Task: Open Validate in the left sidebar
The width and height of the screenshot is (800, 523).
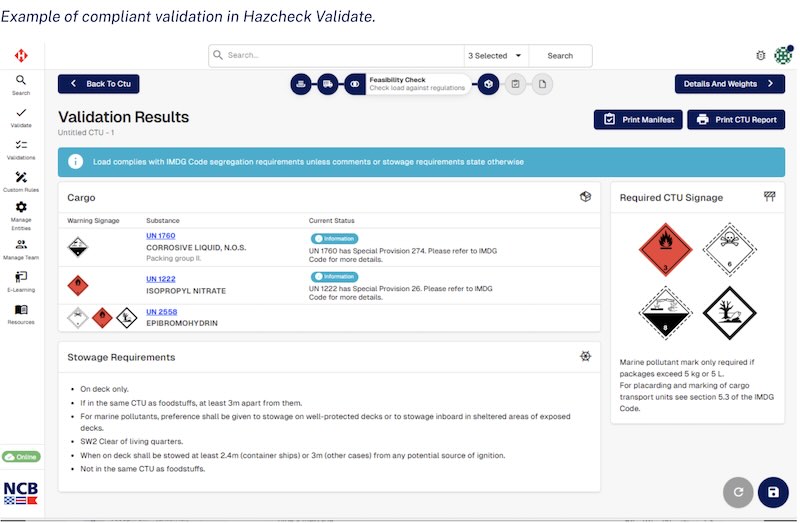Action: pyautogui.click(x=21, y=117)
